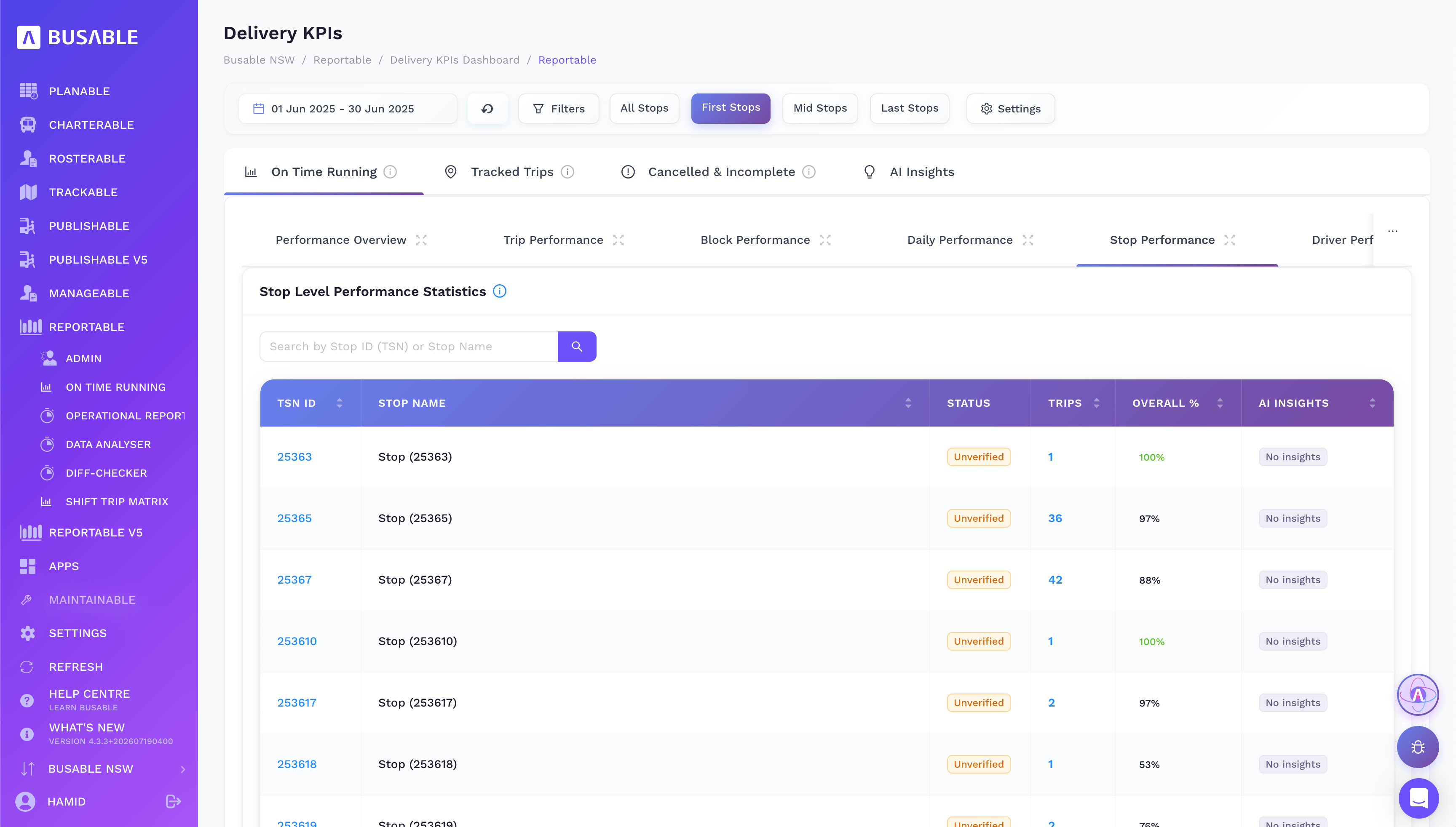
Task: Open info icon next to Stop Level Performance Statistics
Action: [x=500, y=291]
